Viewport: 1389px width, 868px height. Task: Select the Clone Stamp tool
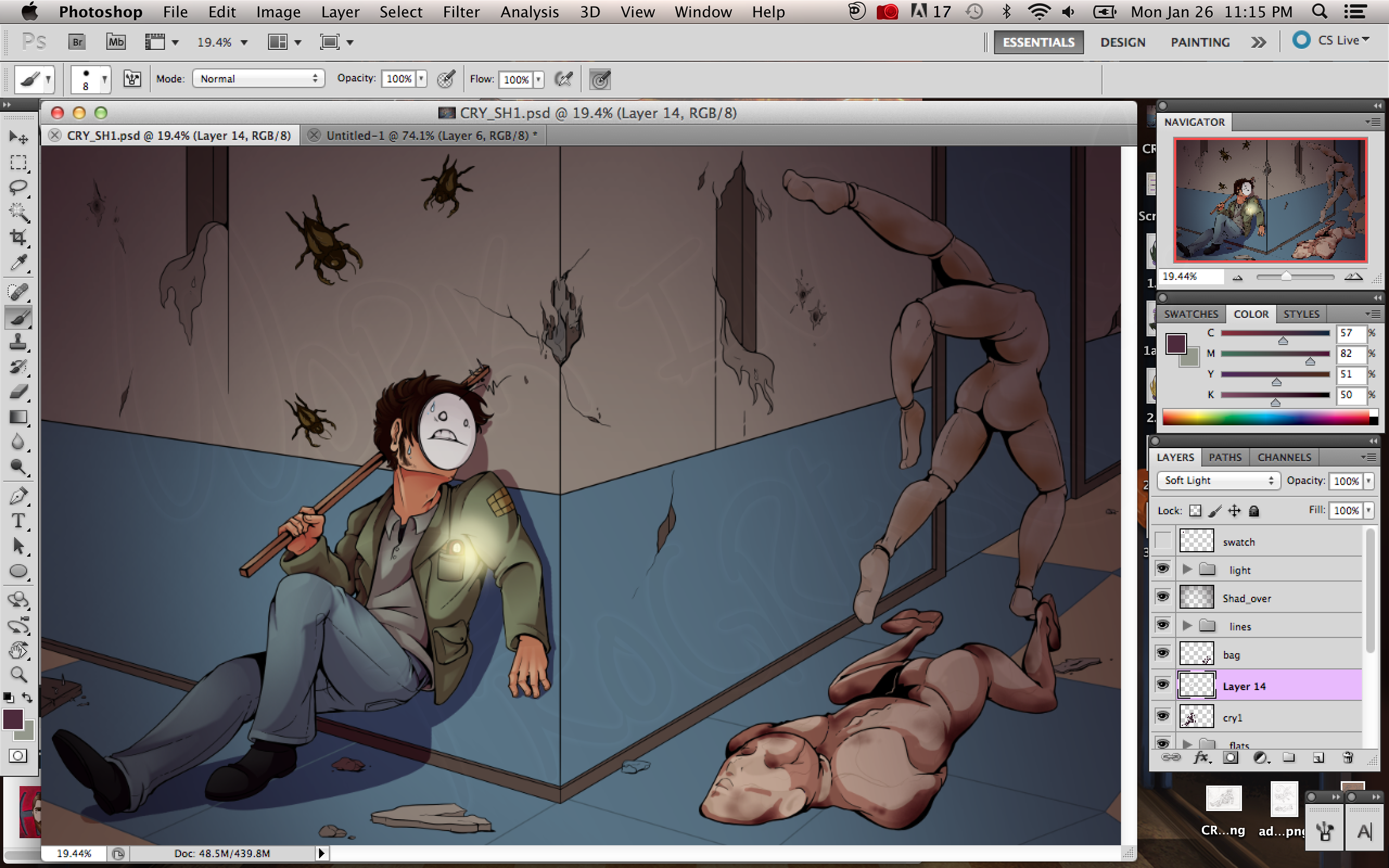[x=18, y=342]
